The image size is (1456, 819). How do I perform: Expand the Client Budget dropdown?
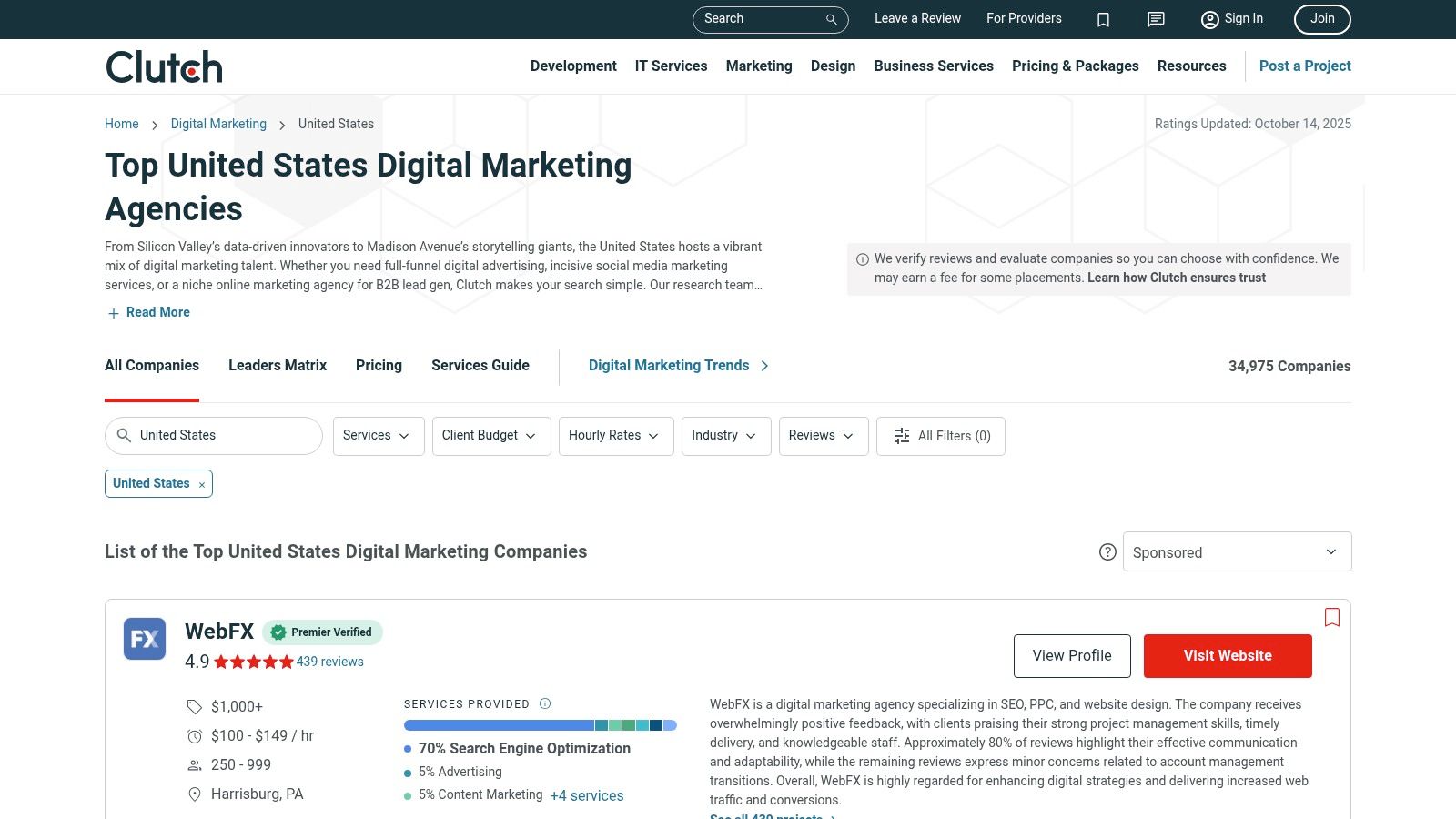tap(490, 436)
